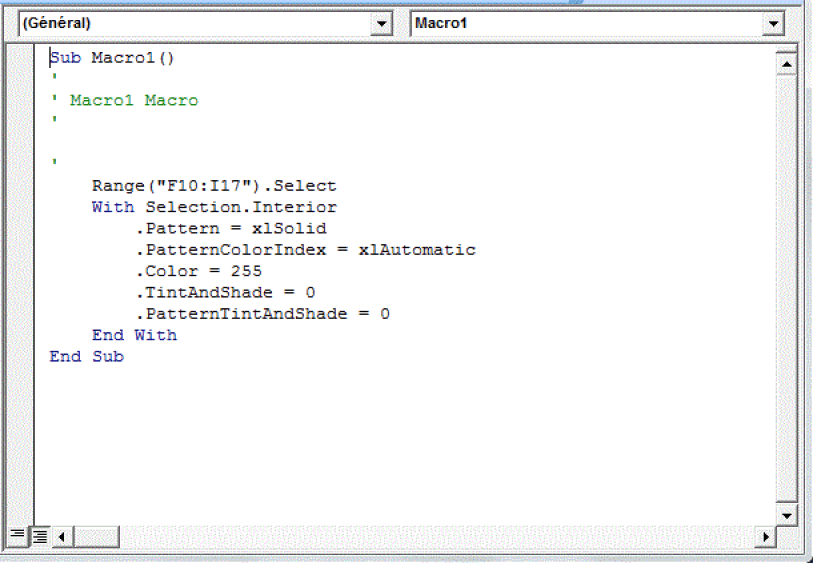Open the Macro1 procedure dropdown arrow
The height and width of the screenshot is (563, 813).
pyautogui.click(x=774, y=24)
